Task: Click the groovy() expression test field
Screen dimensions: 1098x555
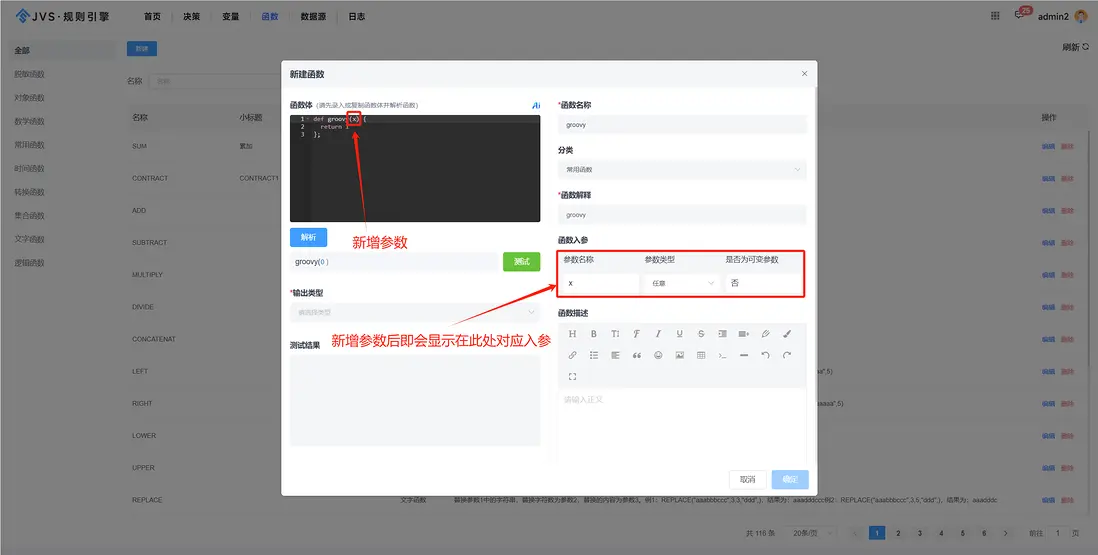Action: [394, 262]
